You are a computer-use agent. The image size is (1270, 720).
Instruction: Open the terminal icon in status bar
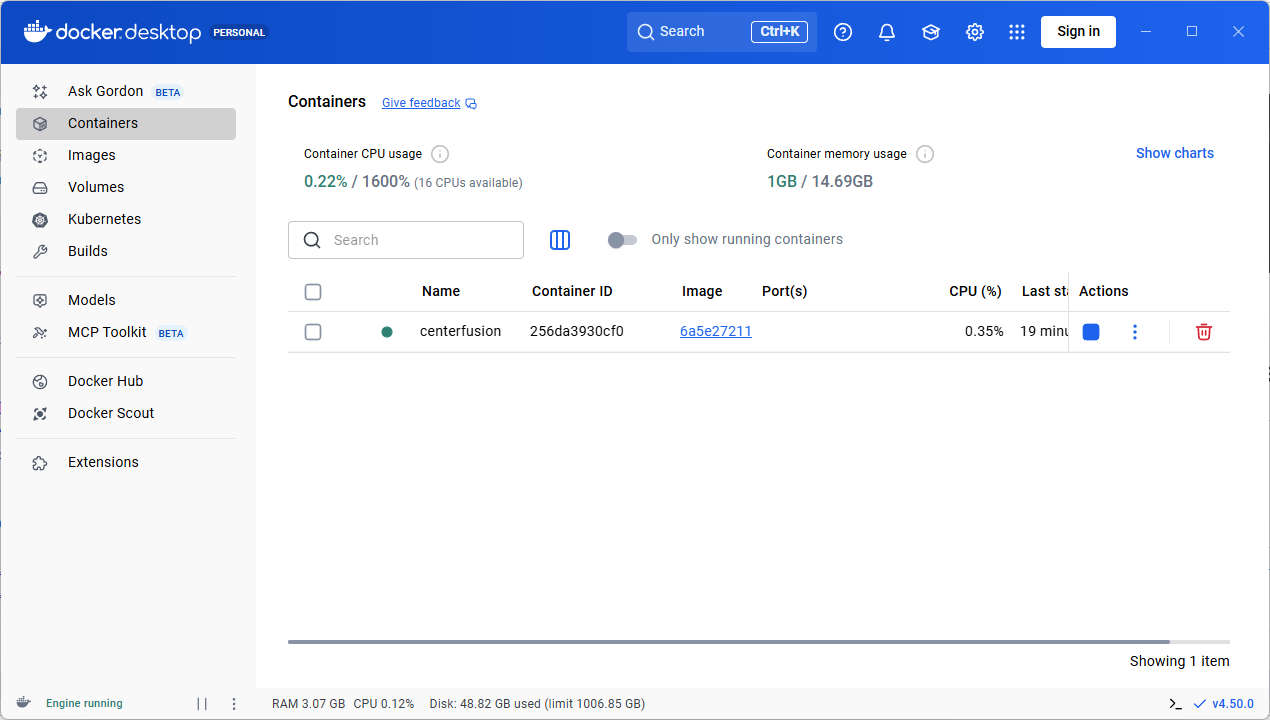[x=1175, y=704]
